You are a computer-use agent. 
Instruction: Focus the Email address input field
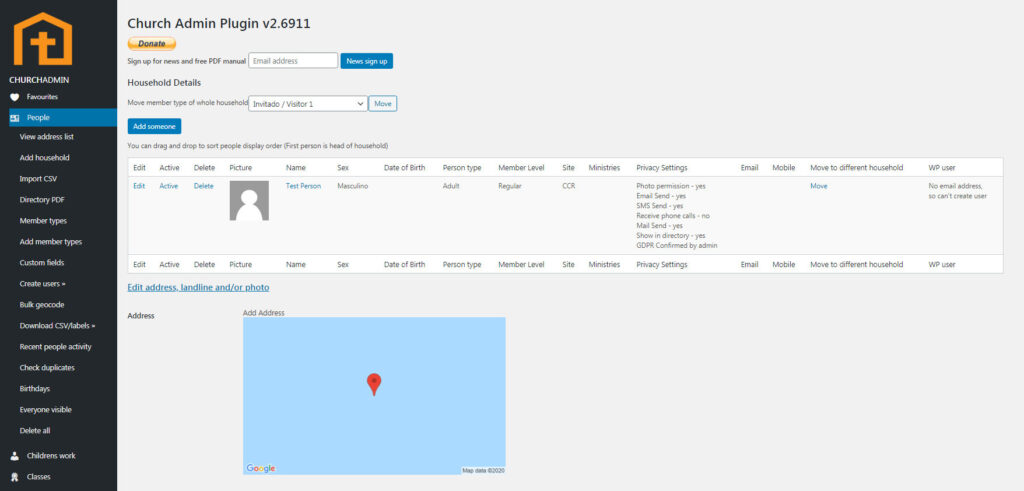293,61
